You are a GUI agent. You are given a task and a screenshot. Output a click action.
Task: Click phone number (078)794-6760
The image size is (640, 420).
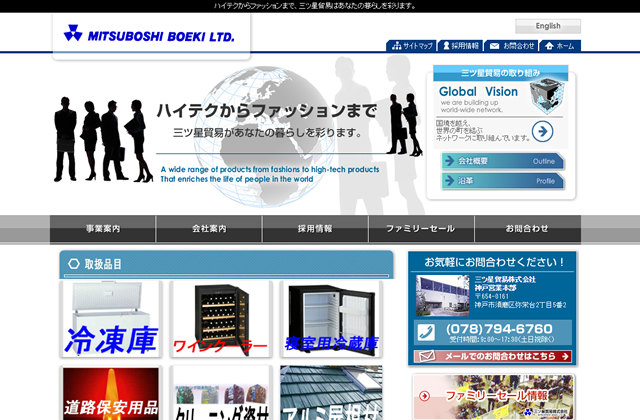point(499,329)
